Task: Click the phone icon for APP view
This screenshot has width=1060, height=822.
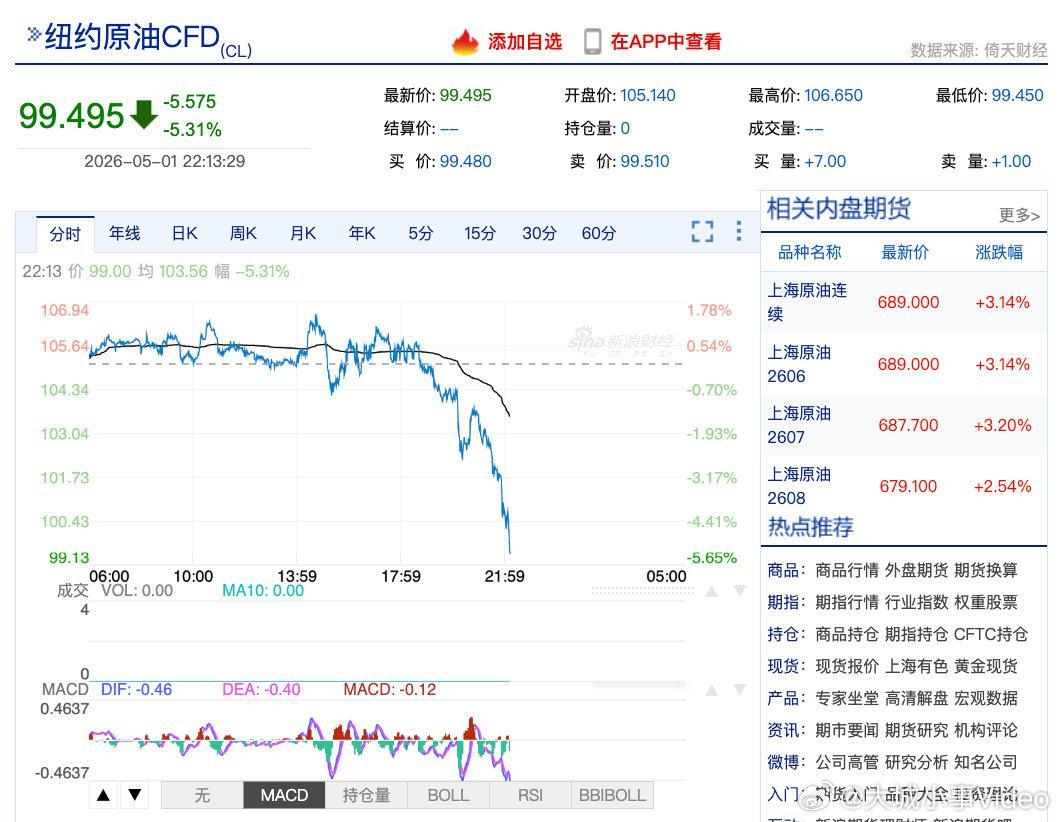Action: [592, 42]
